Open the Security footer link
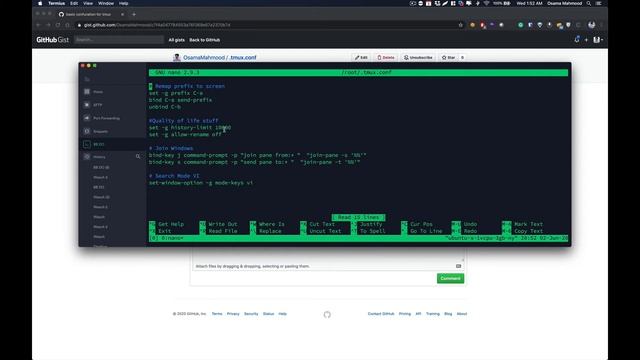 tap(251, 314)
